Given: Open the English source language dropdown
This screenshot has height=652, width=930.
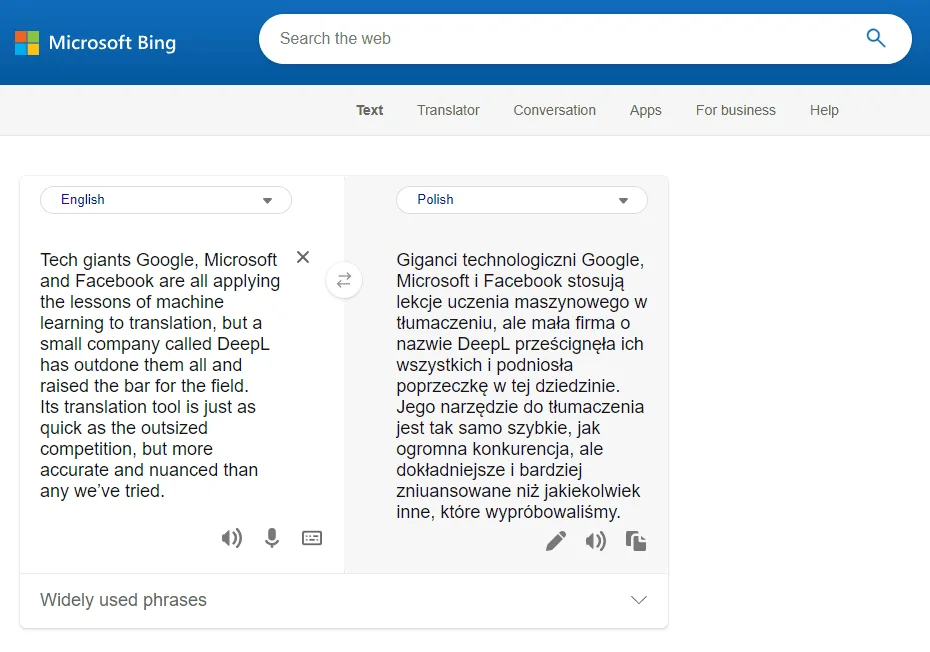Looking at the screenshot, I should (x=165, y=200).
